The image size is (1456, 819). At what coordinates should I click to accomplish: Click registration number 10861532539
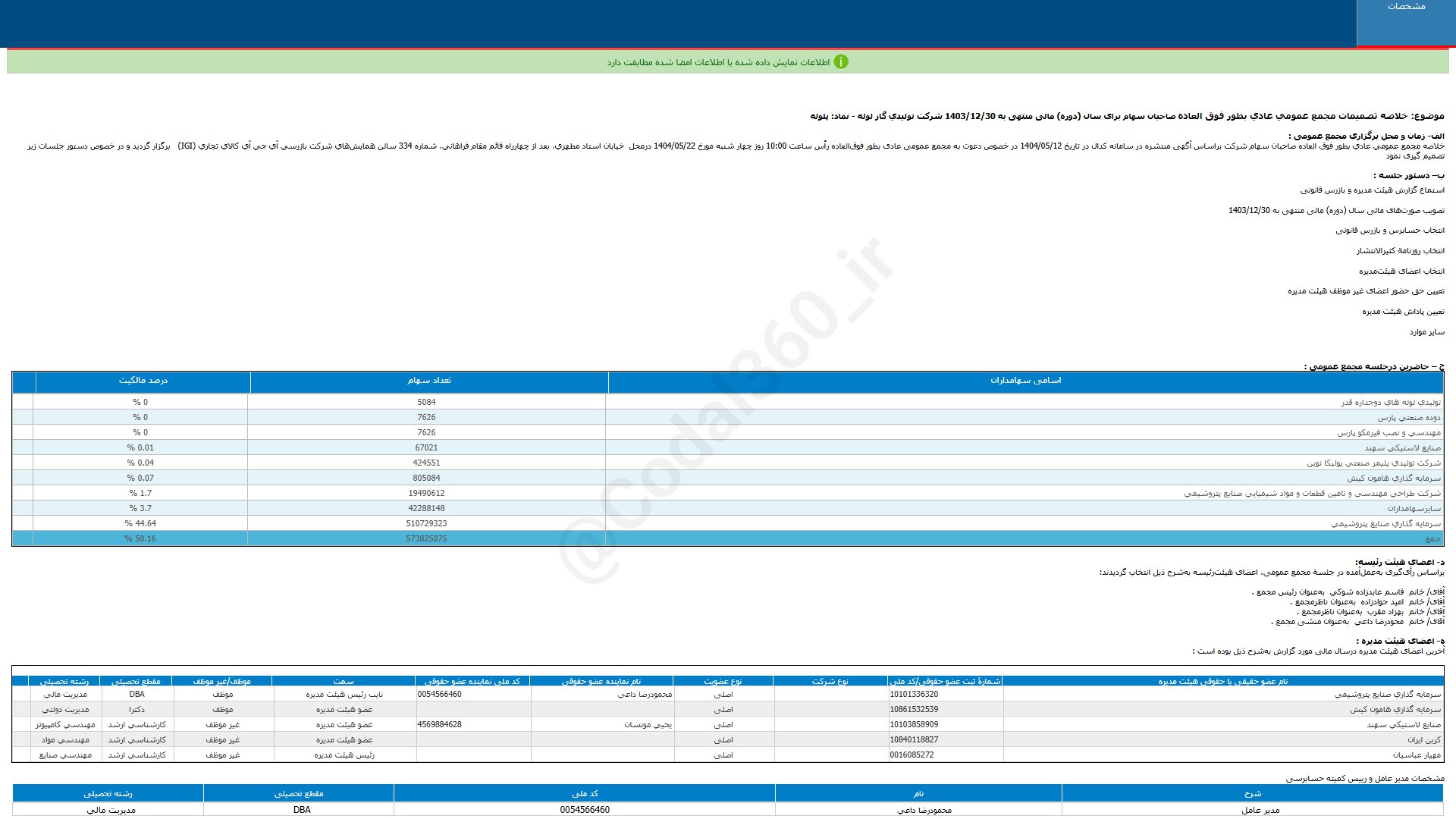(914, 710)
